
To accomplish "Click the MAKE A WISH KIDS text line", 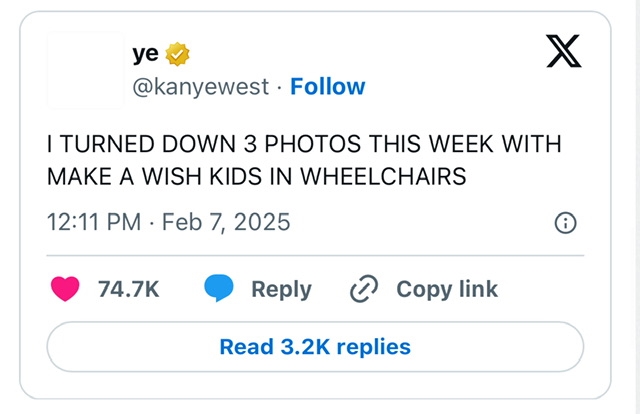I will coord(257,176).
